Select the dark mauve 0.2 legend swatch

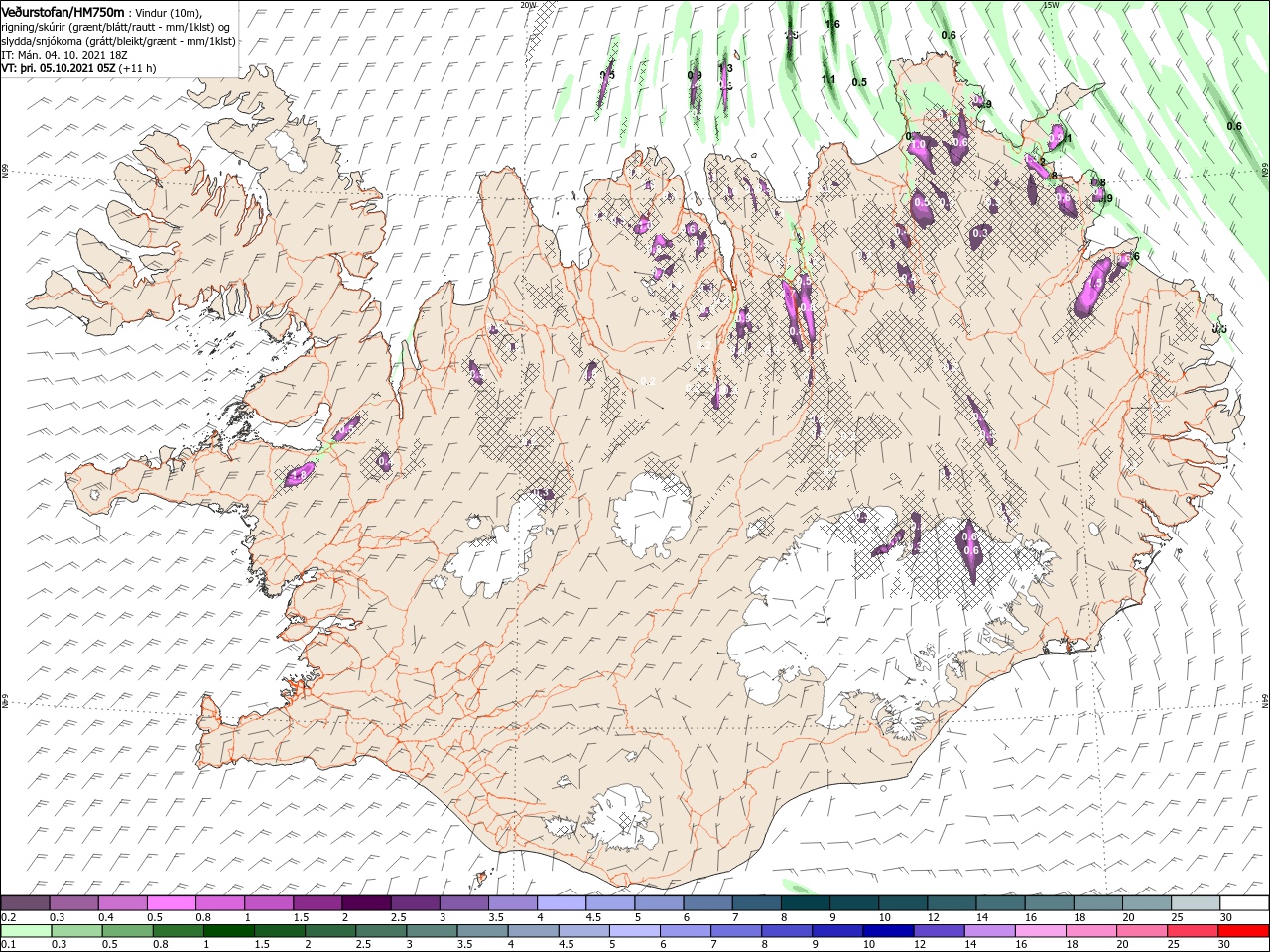pyautogui.click(x=25, y=903)
